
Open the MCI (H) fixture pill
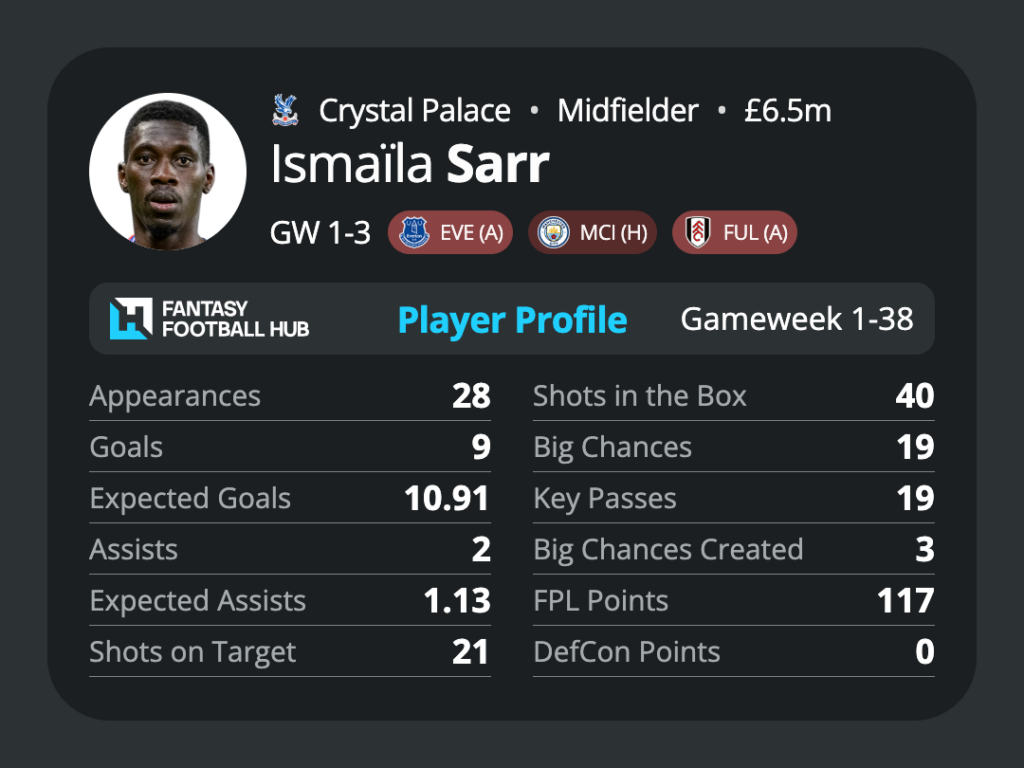(592, 232)
